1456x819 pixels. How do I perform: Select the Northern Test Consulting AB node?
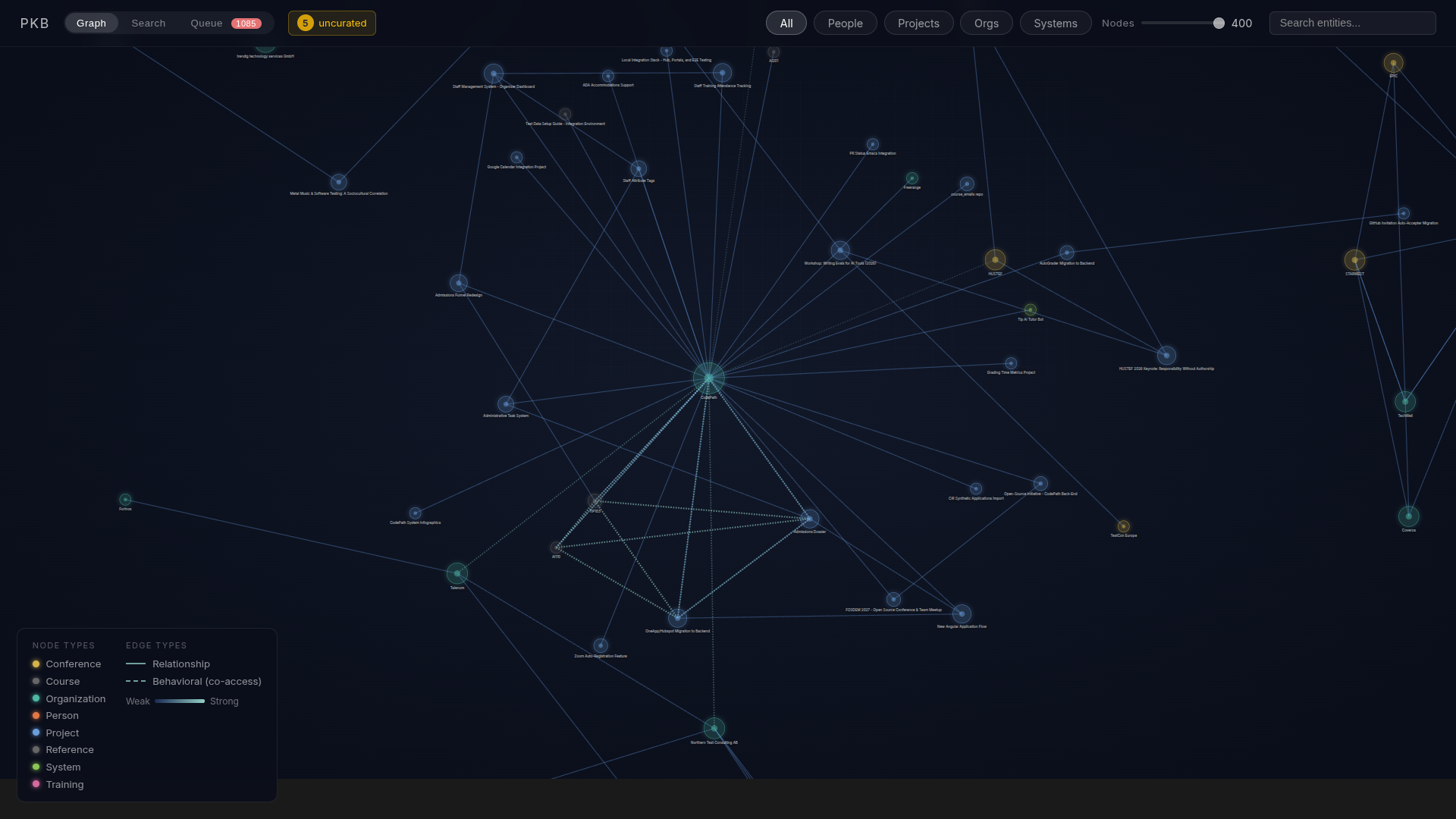[714, 729]
